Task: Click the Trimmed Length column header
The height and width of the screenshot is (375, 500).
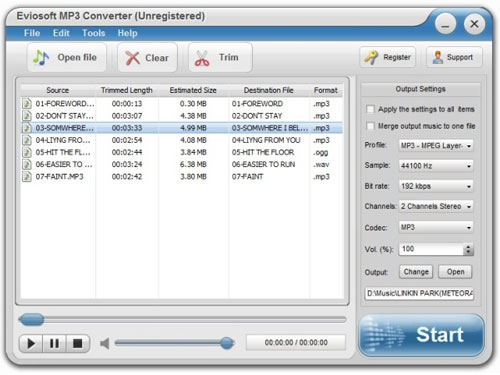Action: click(127, 90)
